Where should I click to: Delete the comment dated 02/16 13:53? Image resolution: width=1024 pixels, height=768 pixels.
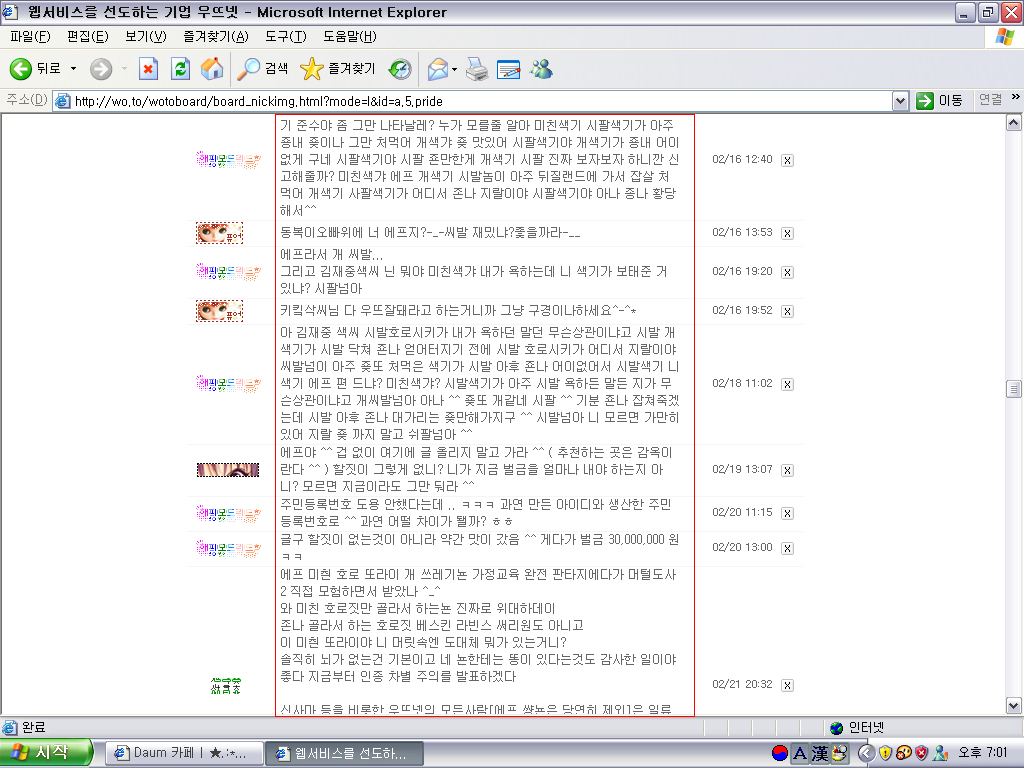[787, 233]
